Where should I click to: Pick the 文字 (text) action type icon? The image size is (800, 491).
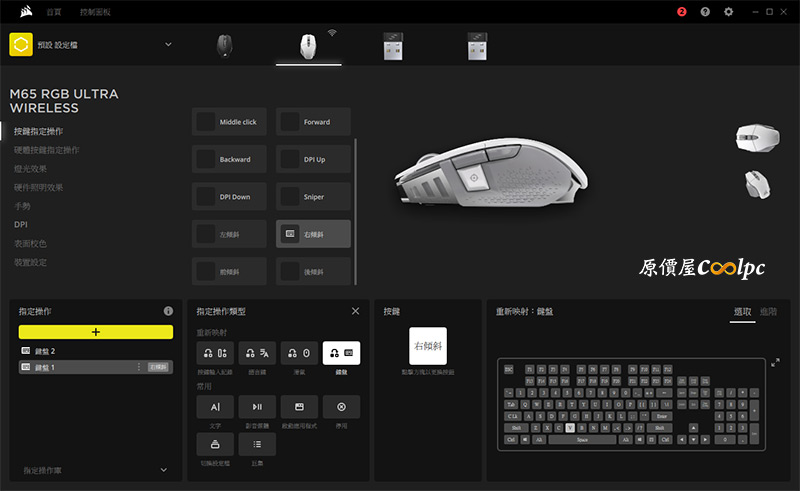215,407
